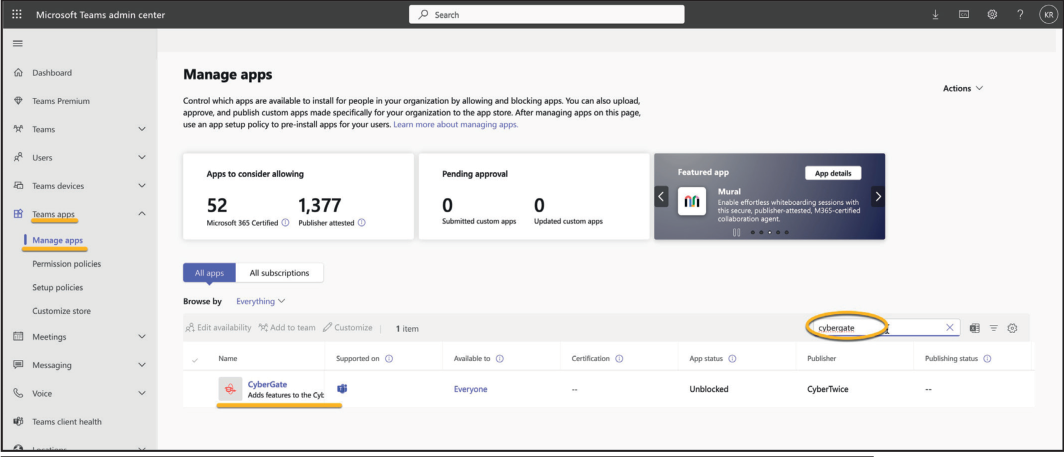Click the App details button
Screen dimensions: 1064x457
tap(832, 172)
